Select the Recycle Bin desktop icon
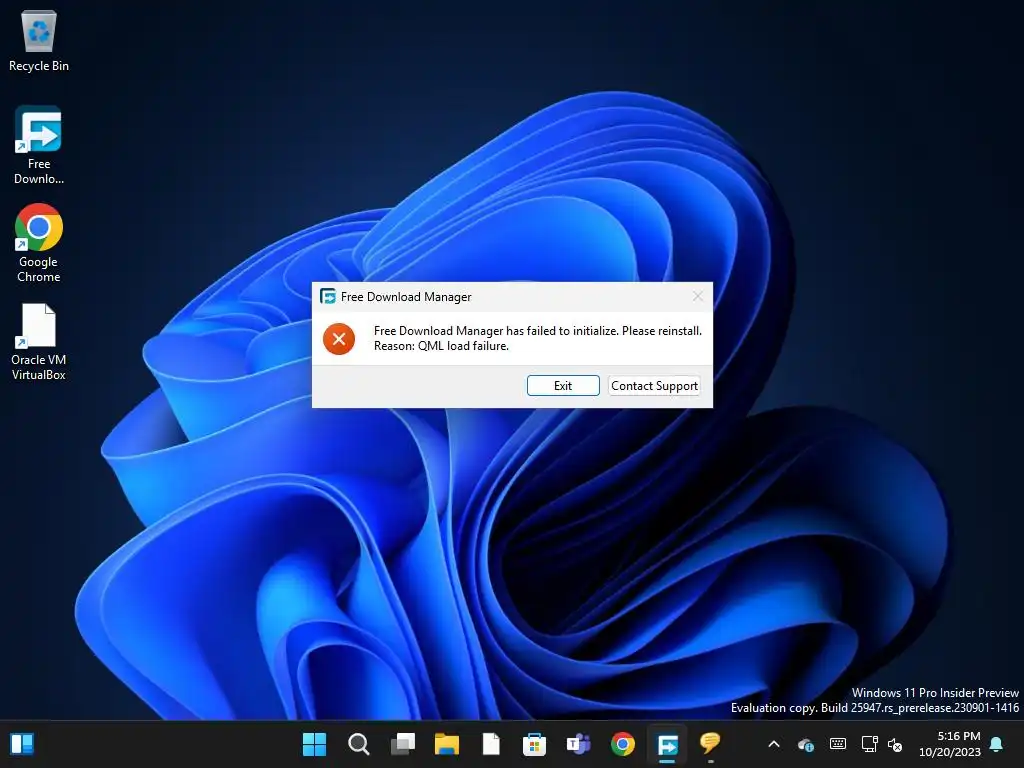Image resolution: width=1024 pixels, height=768 pixels. [39, 40]
